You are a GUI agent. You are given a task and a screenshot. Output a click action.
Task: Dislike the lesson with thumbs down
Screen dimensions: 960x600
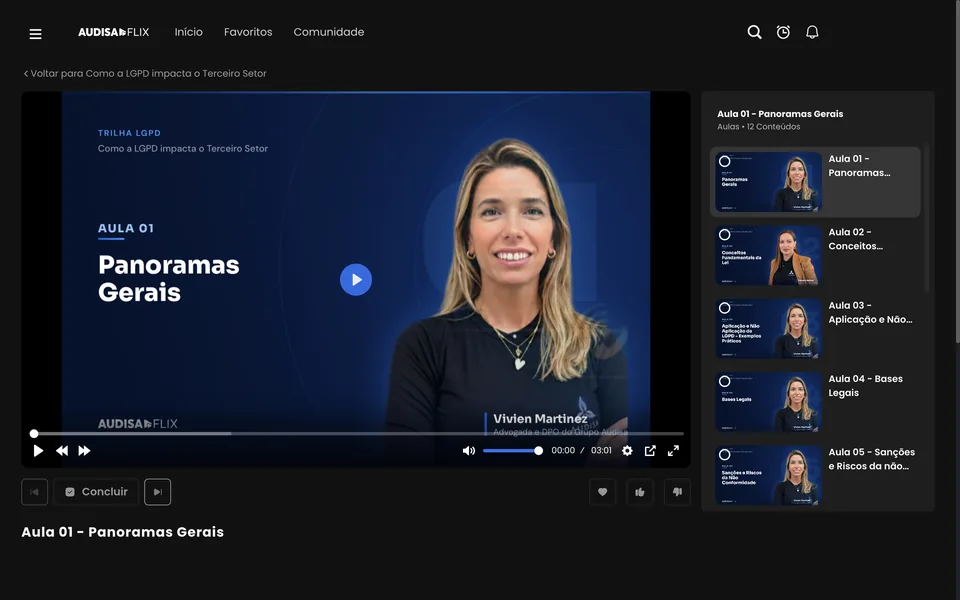[x=677, y=492]
